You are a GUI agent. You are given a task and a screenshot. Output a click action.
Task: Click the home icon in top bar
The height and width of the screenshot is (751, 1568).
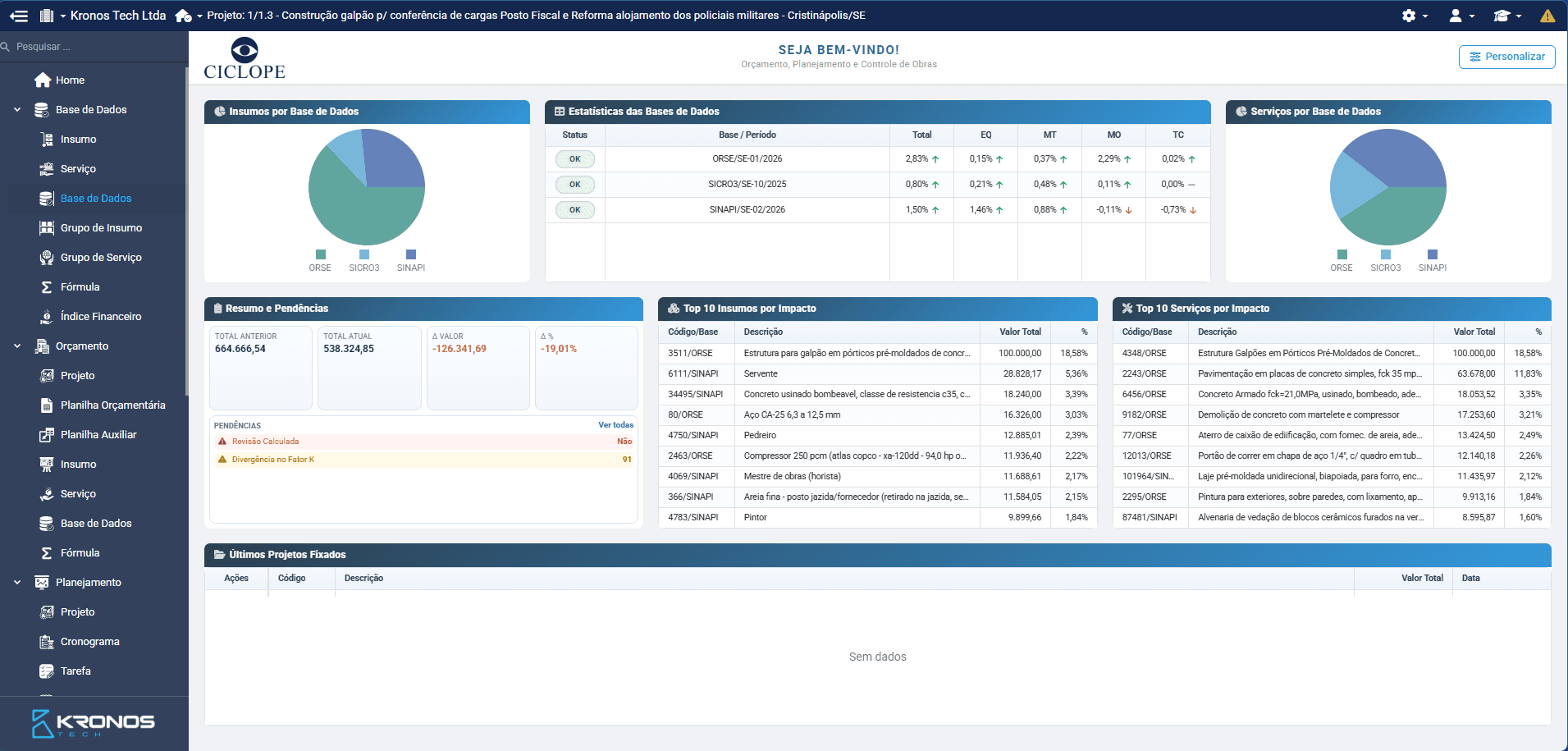tap(182, 16)
